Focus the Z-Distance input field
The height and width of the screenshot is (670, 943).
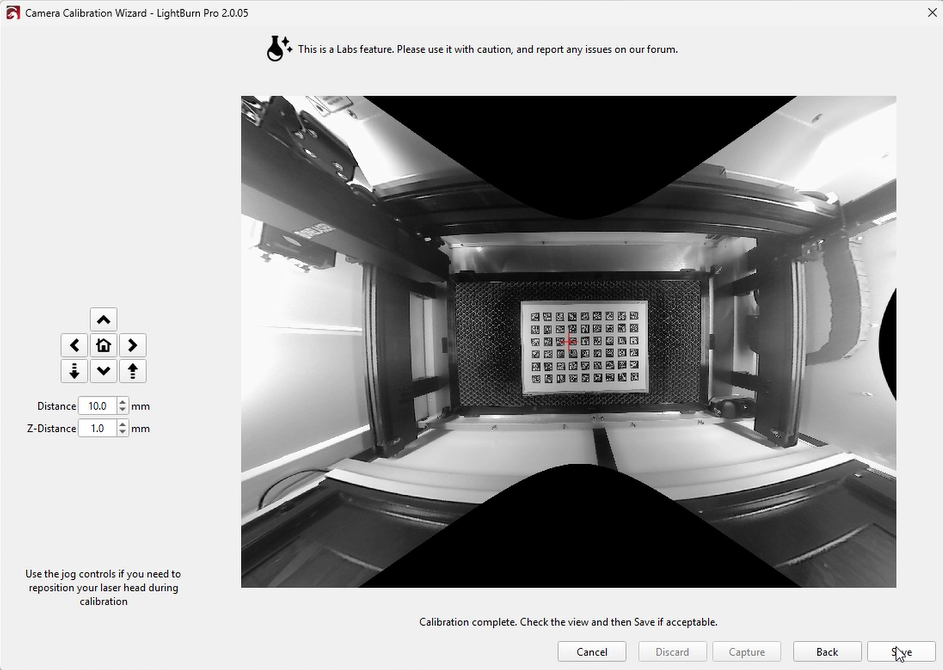point(97,428)
